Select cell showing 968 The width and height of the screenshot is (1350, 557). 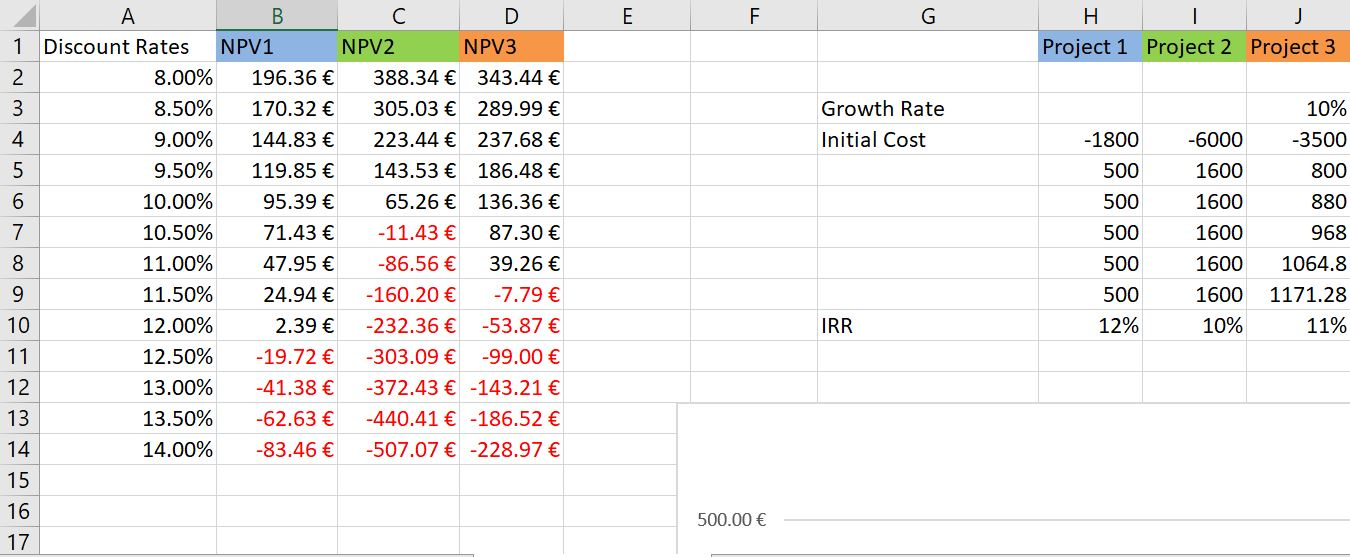[1298, 232]
